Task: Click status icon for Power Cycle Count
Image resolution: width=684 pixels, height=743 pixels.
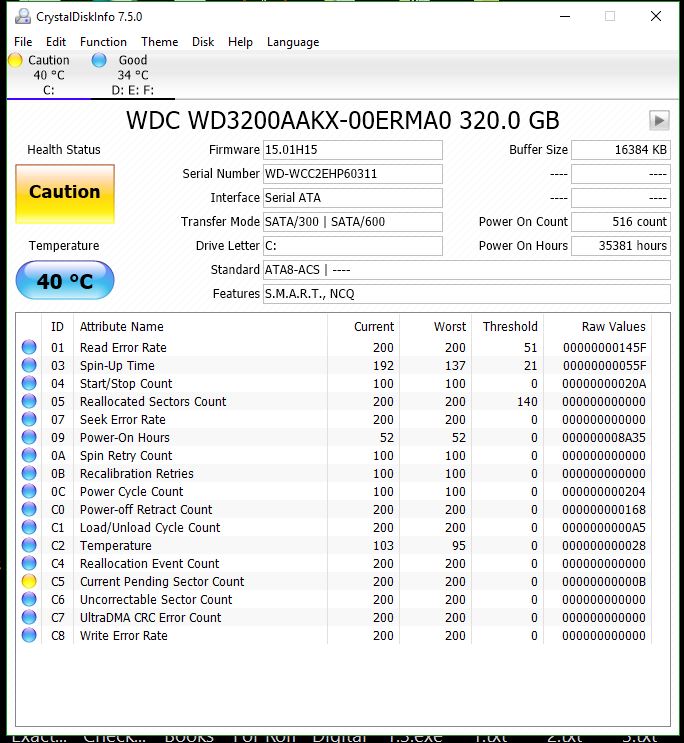Action: pos(29,491)
